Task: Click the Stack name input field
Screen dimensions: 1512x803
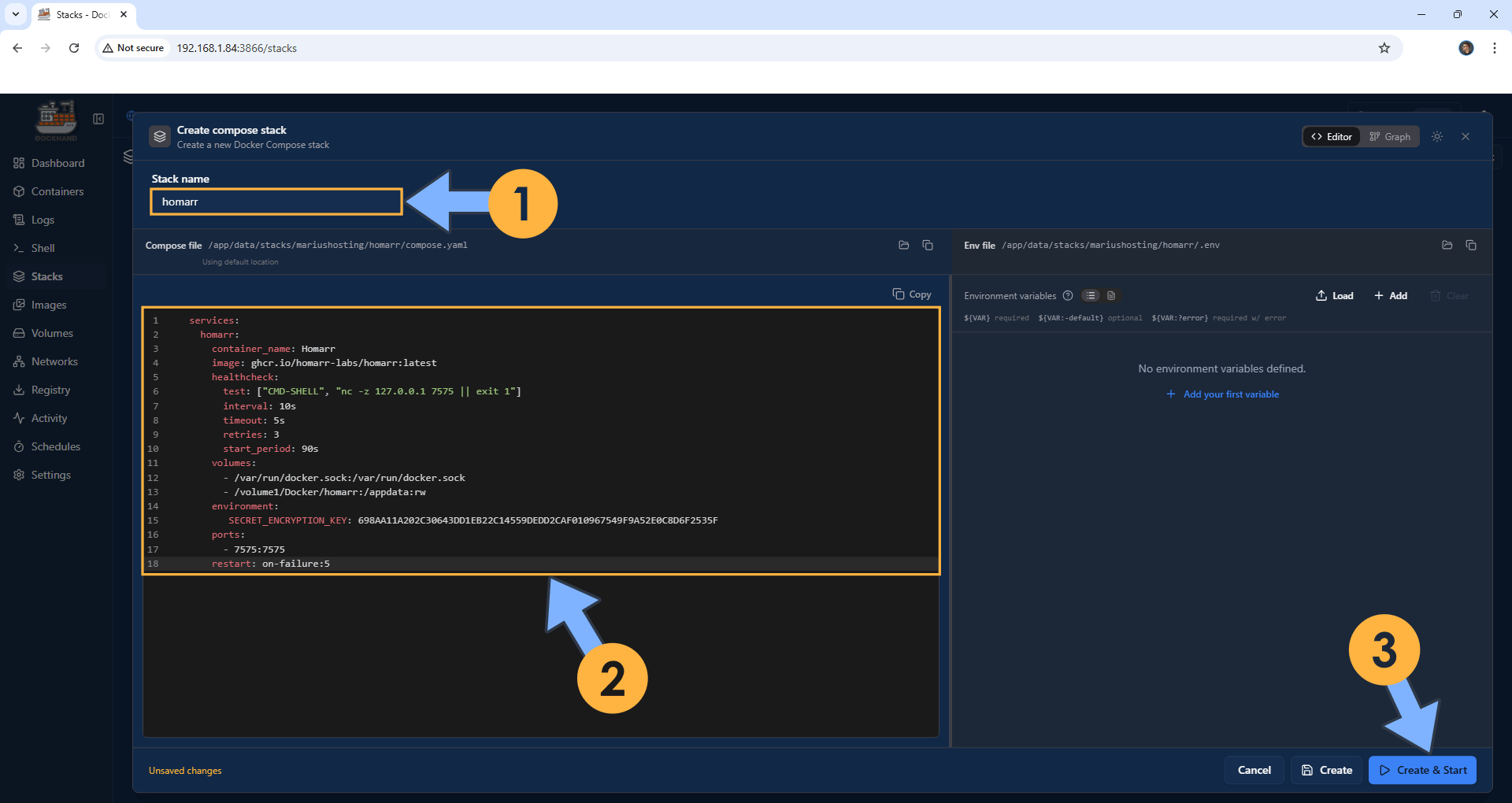Action: click(276, 202)
